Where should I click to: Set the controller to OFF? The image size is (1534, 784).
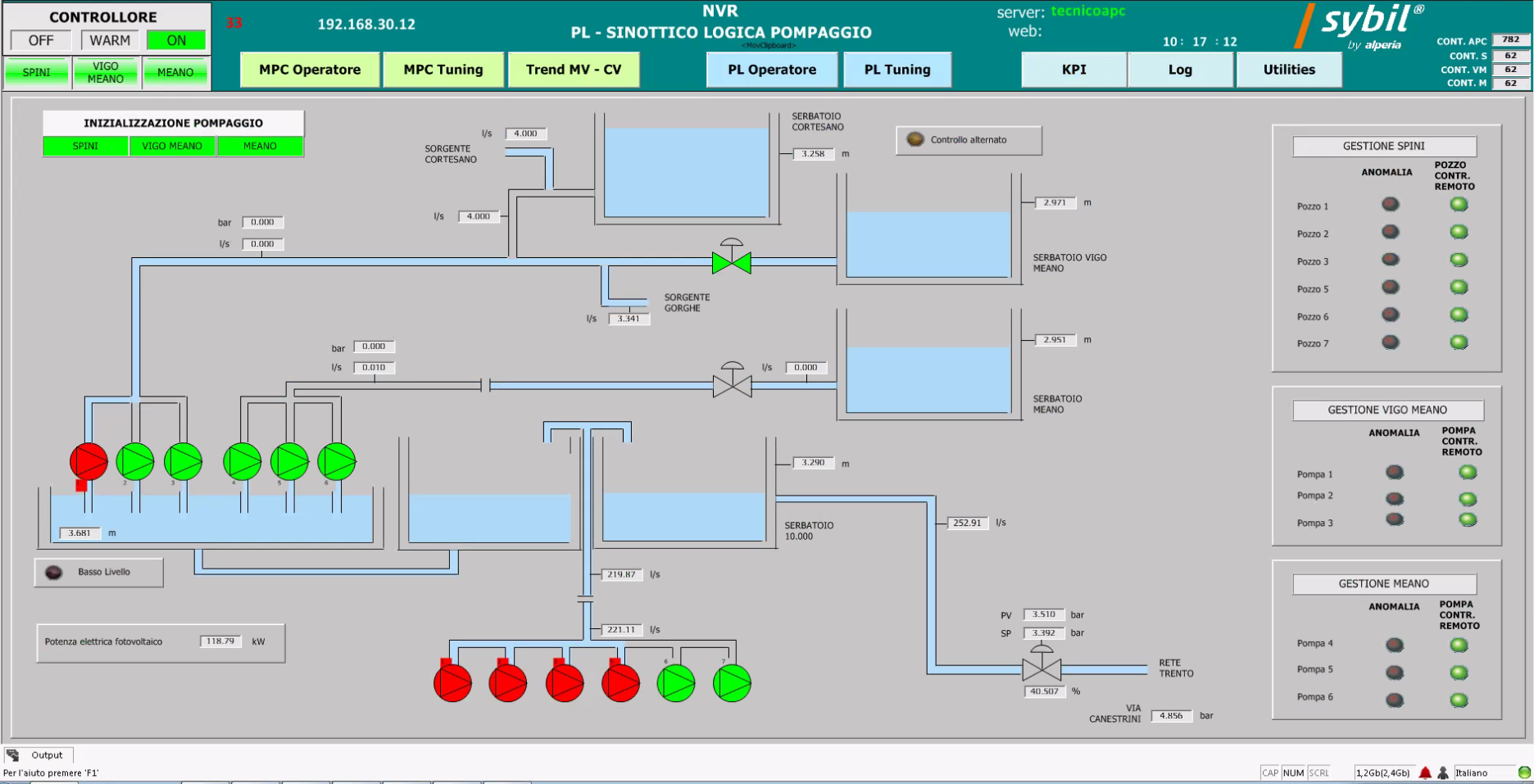point(41,40)
